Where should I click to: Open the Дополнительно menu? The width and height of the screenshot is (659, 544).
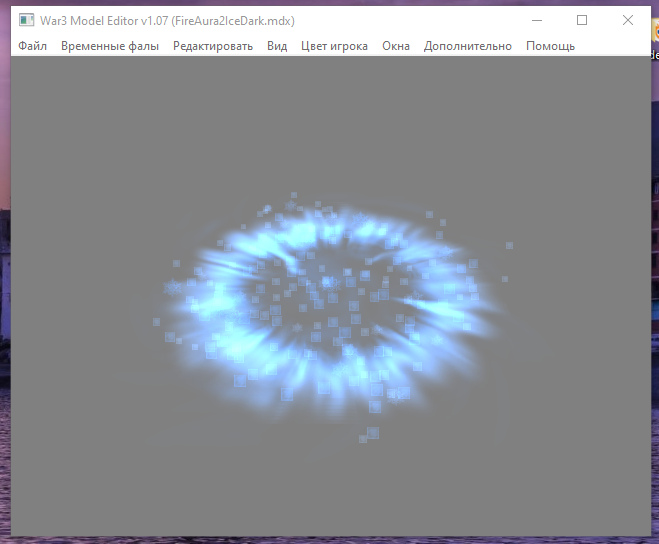[468, 46]
